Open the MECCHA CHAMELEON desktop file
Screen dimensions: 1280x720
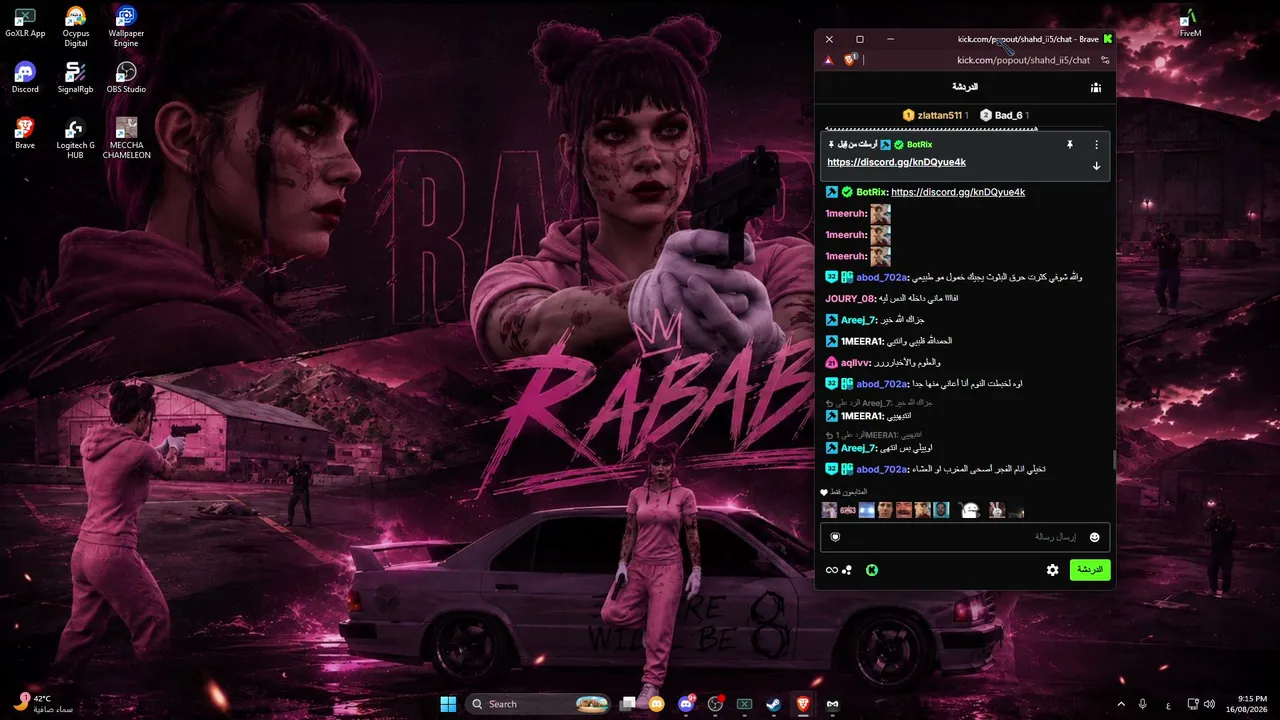click(126, 139)
